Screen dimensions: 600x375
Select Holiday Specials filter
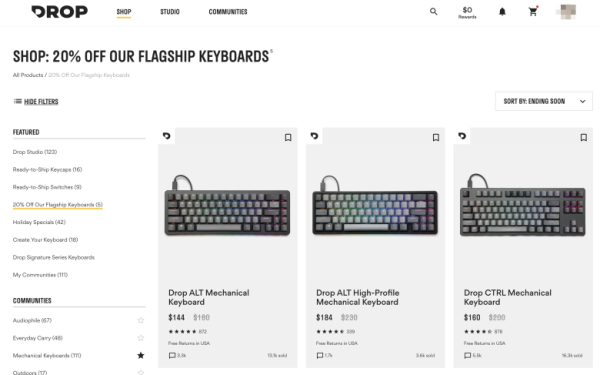click(x=39, y=222)
